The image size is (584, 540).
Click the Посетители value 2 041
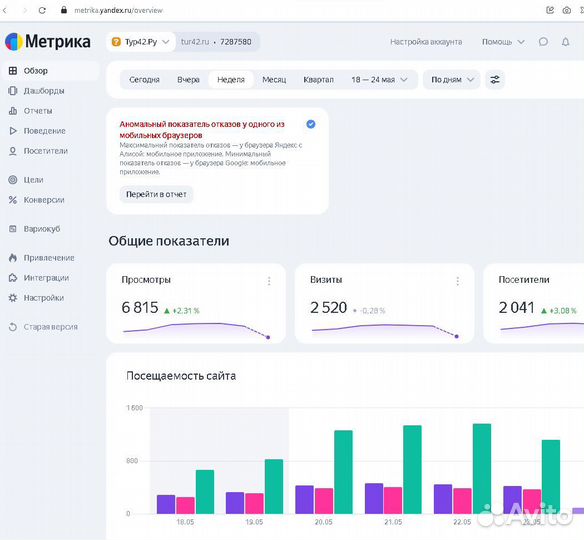coord(517,308)
